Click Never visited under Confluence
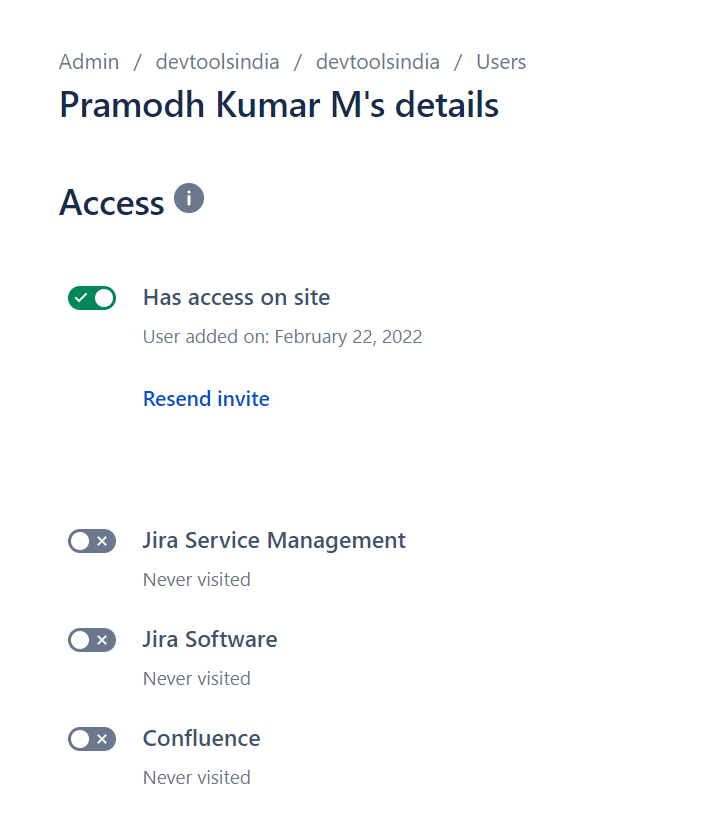Viewport: 726px width, 840px height. tap(197, 778)
